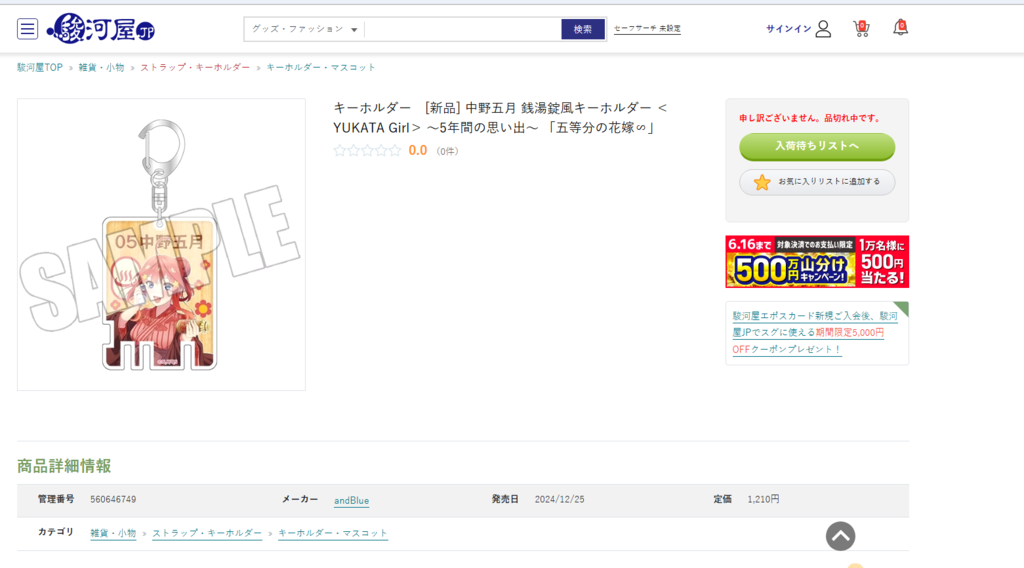Open ストラップ・キーホルダー breadcrumb at top
This screenshot has height=568, width=1024.
195,67
